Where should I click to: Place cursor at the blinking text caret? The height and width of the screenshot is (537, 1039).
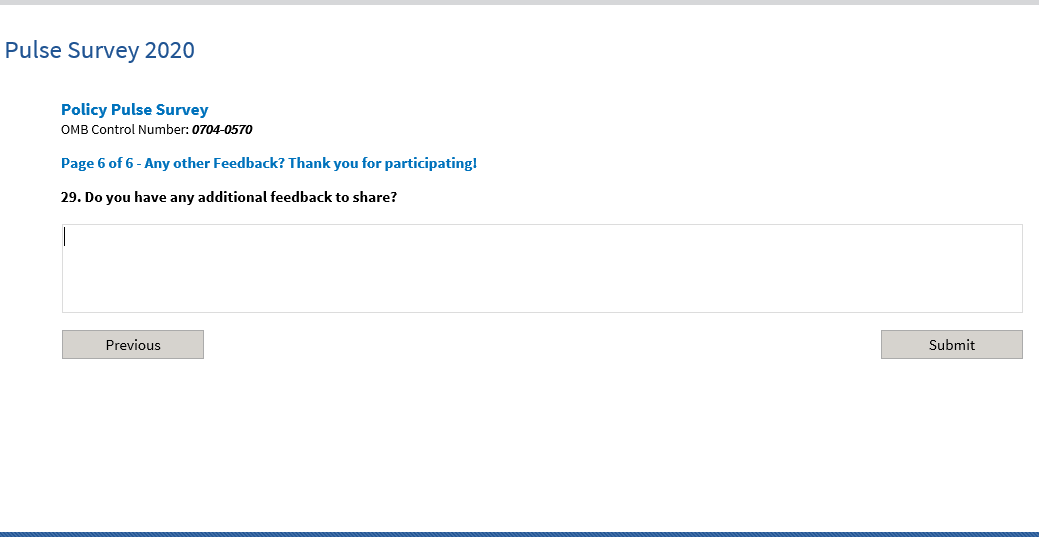click(x=66, y=237)
